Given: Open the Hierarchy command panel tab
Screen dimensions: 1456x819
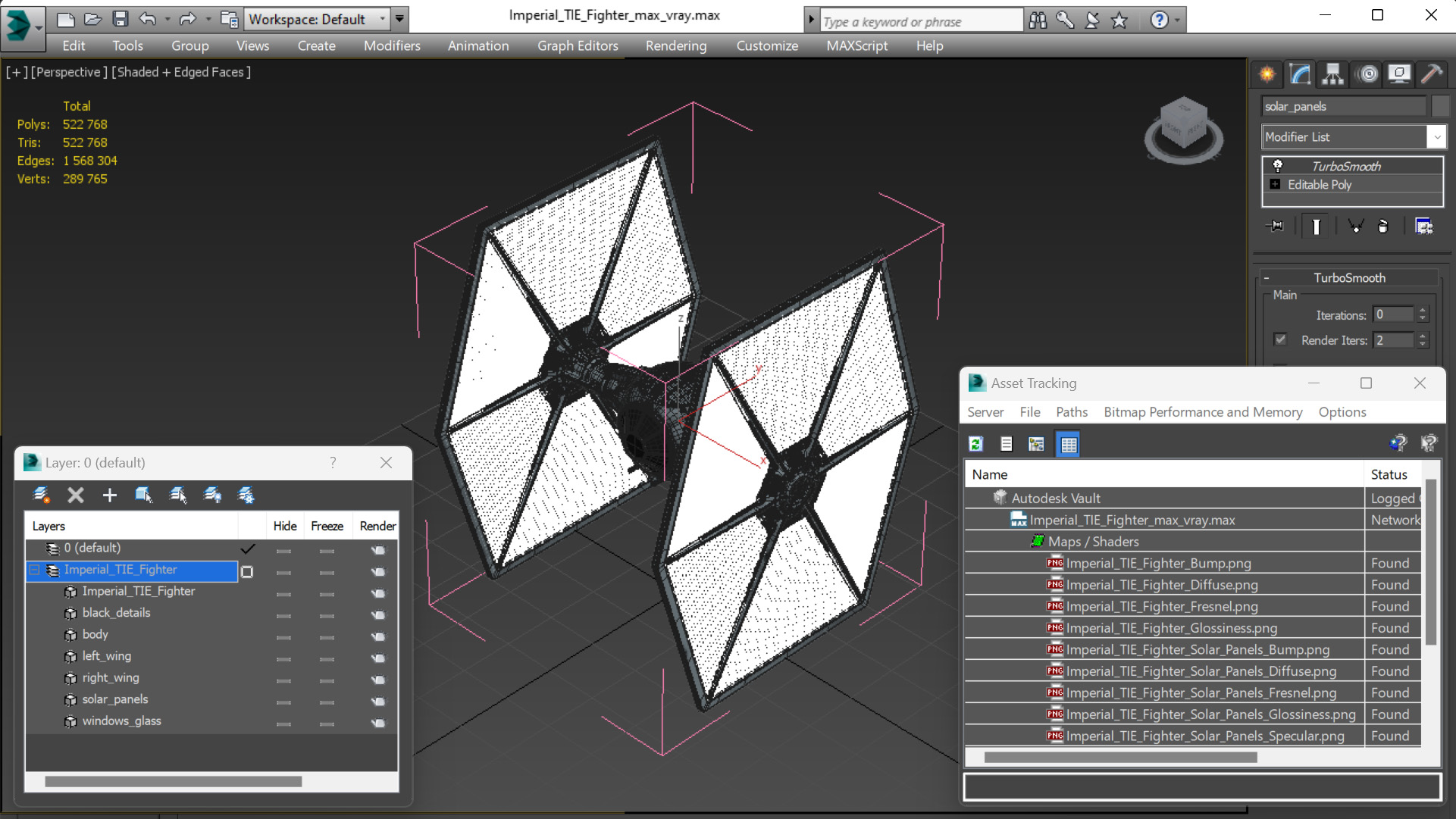Looking at the screenshot, I should point(1332,74).
